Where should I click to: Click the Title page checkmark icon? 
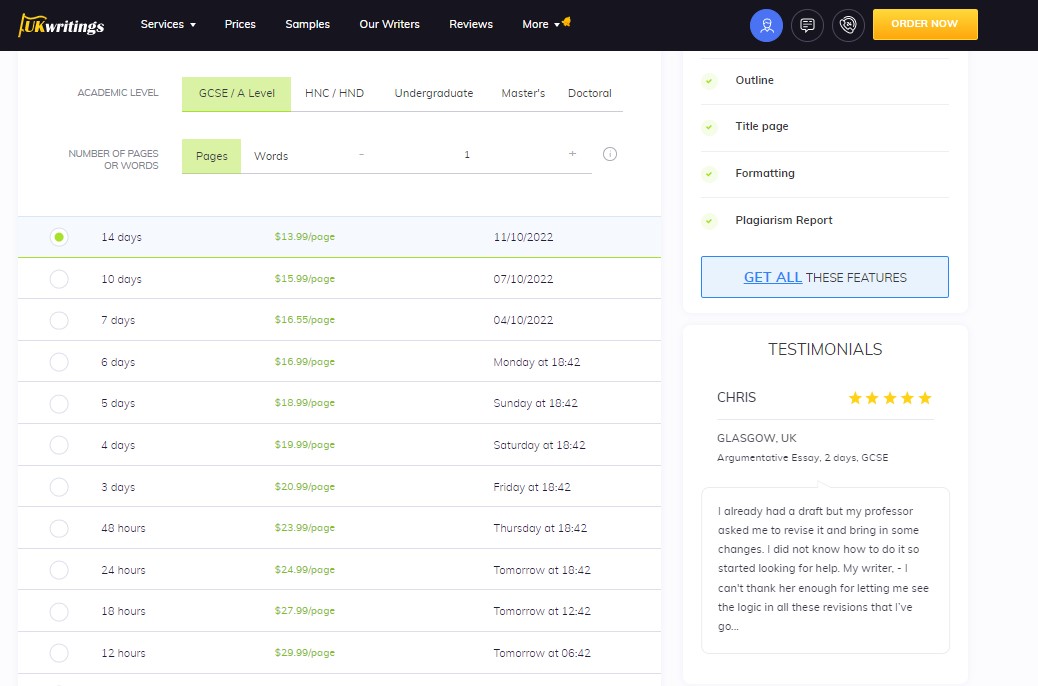(709, 127)
